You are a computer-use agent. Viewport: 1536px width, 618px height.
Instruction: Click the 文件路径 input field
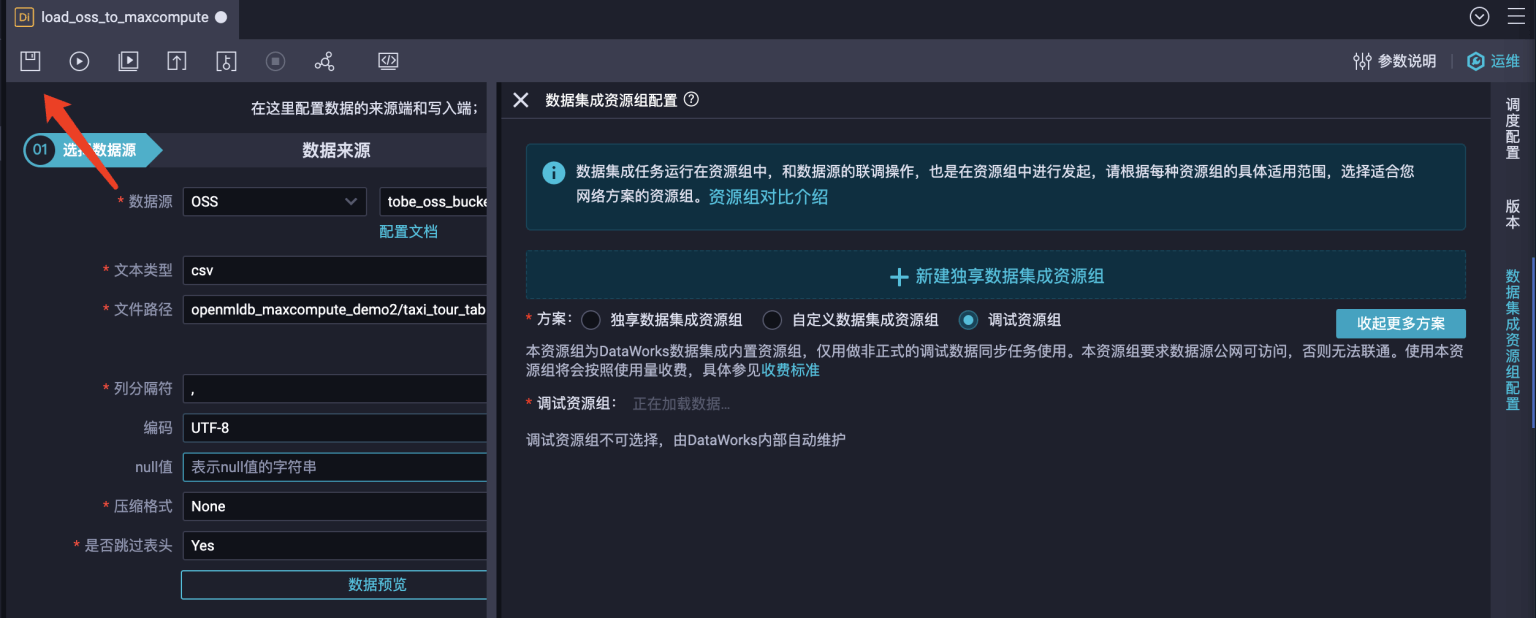(334, 310)
